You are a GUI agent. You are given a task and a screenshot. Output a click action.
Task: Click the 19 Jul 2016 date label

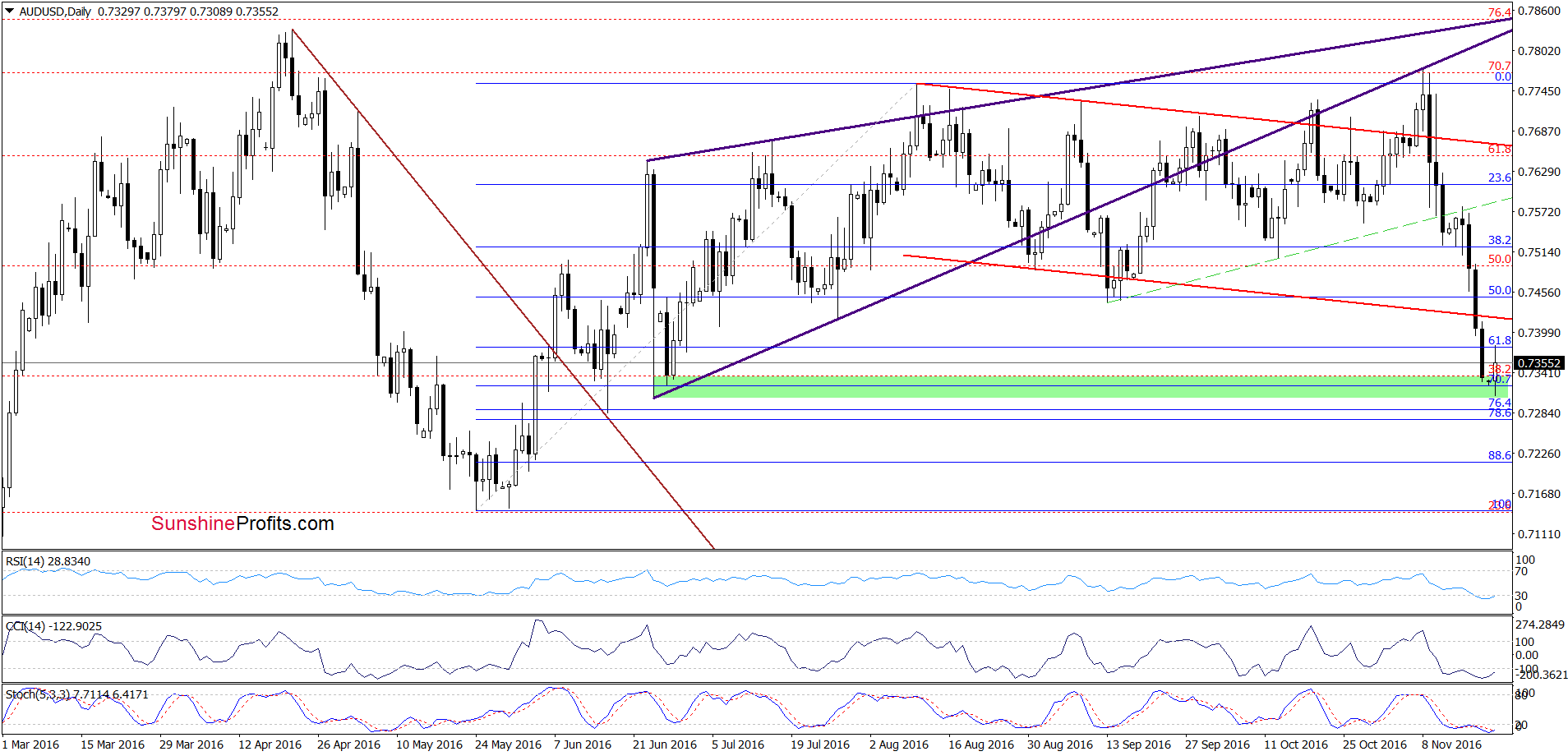coord(820,744)
